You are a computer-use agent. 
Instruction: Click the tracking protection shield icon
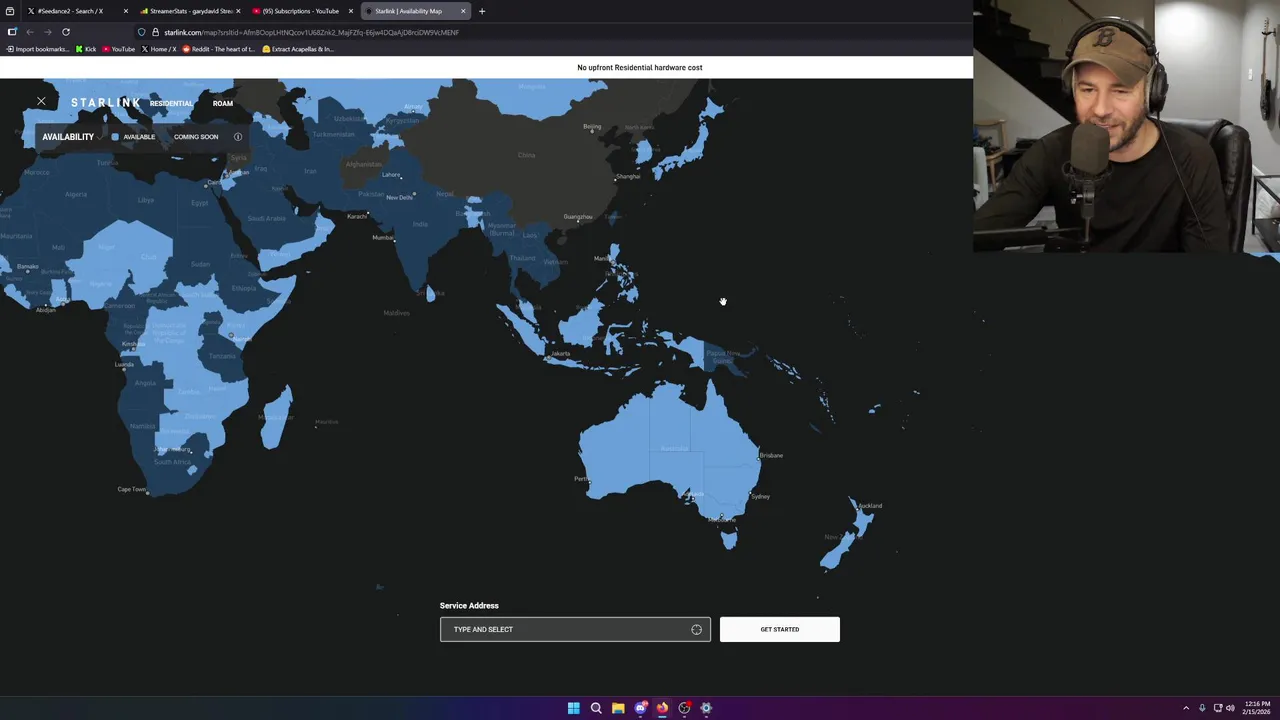142,32
